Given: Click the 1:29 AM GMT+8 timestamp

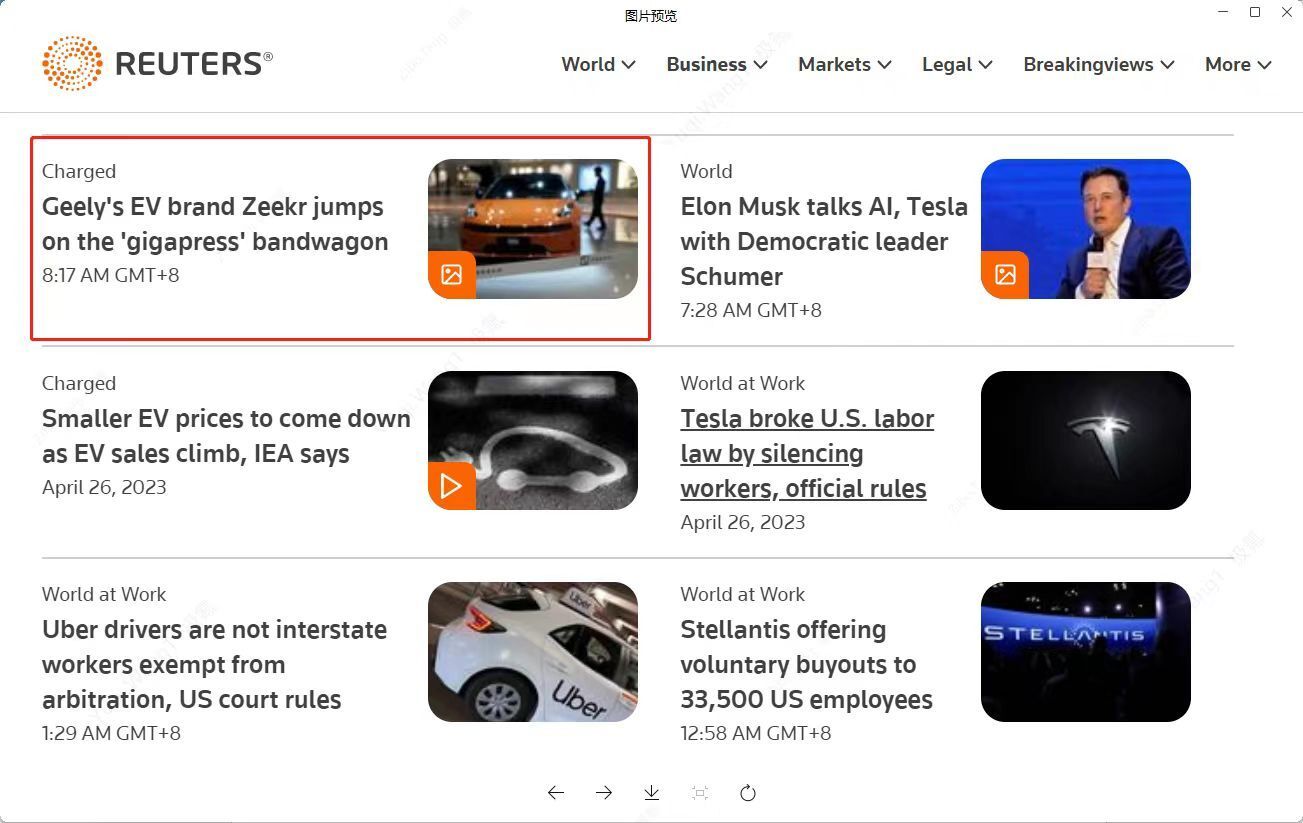Looking at the screenshot, I should pos(111,733).
